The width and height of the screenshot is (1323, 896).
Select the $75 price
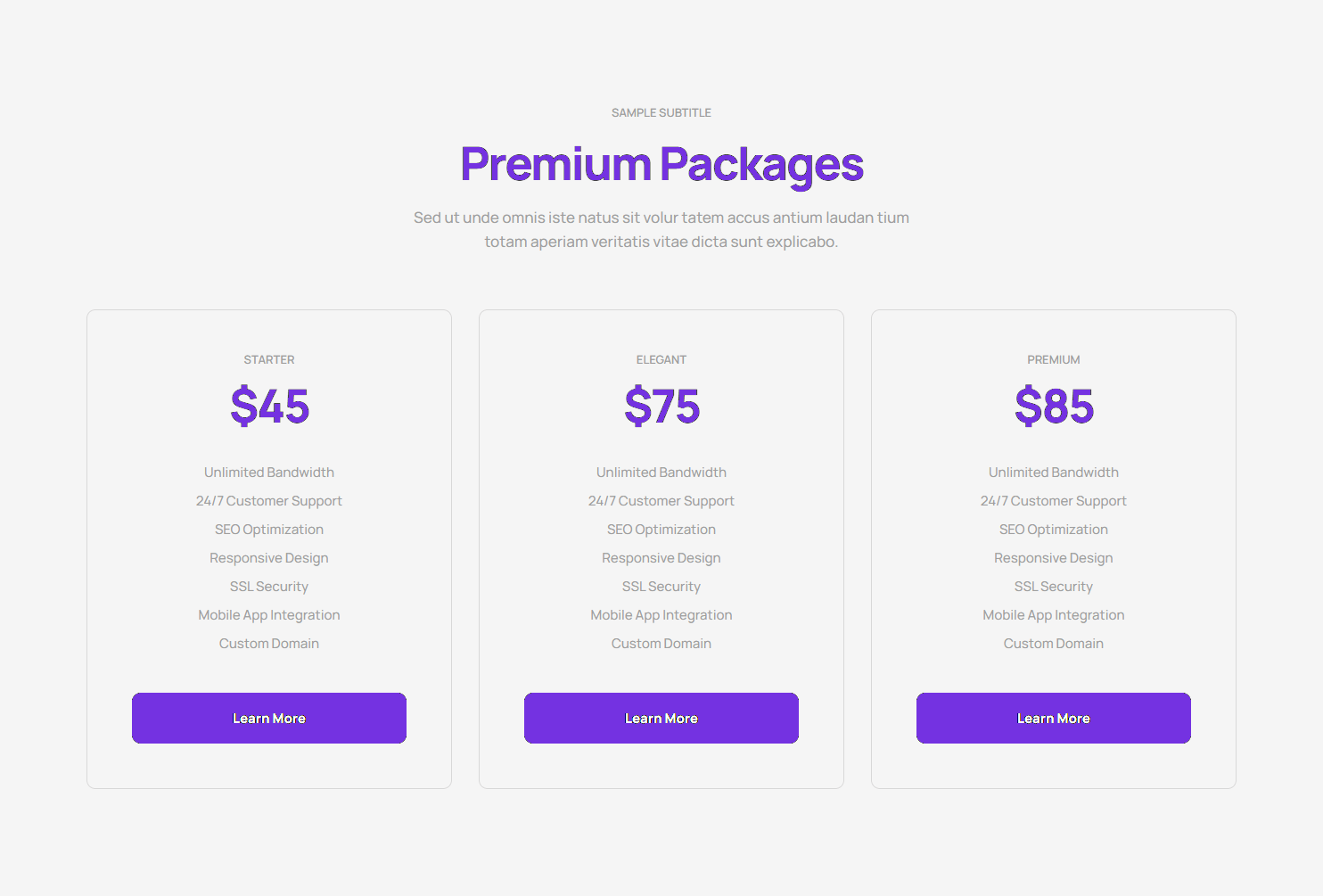(x=661, y=407)
